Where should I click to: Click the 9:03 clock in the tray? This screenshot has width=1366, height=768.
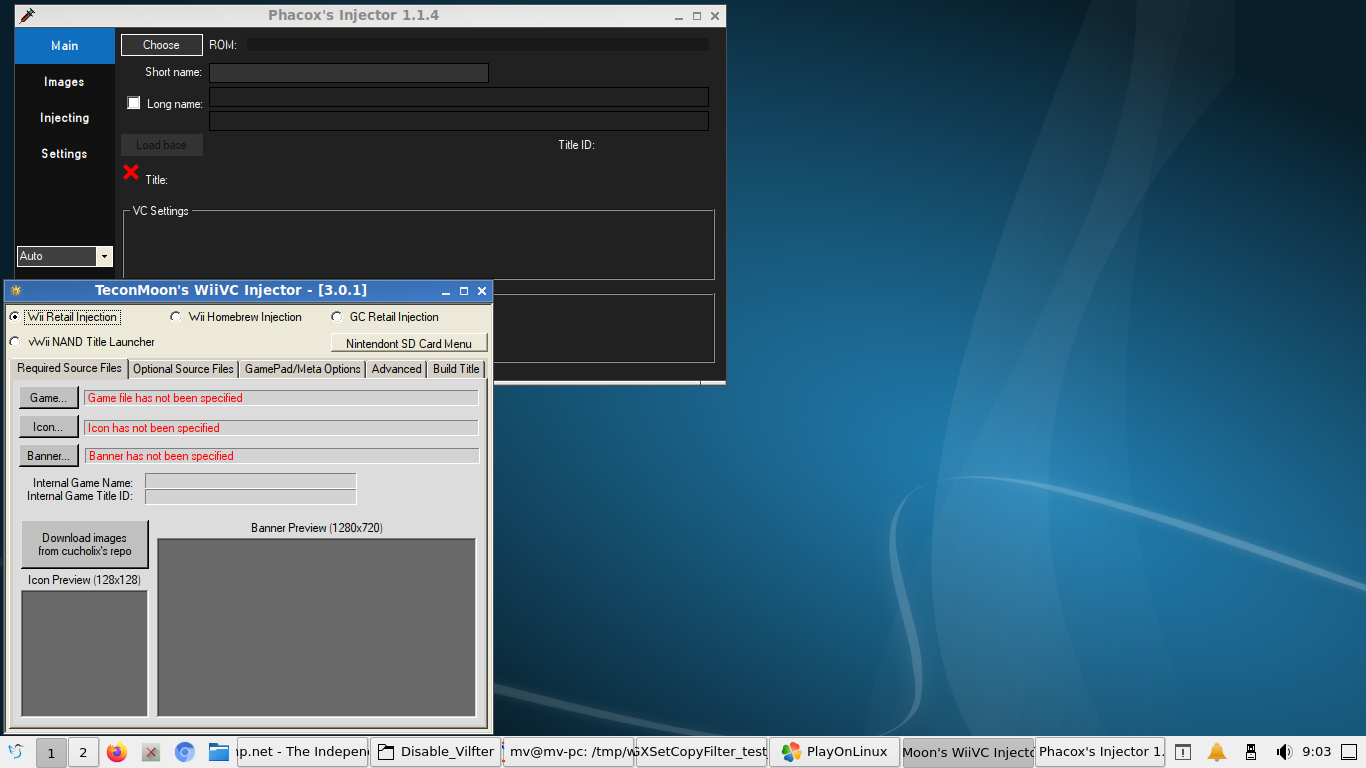pos(1317,752)
